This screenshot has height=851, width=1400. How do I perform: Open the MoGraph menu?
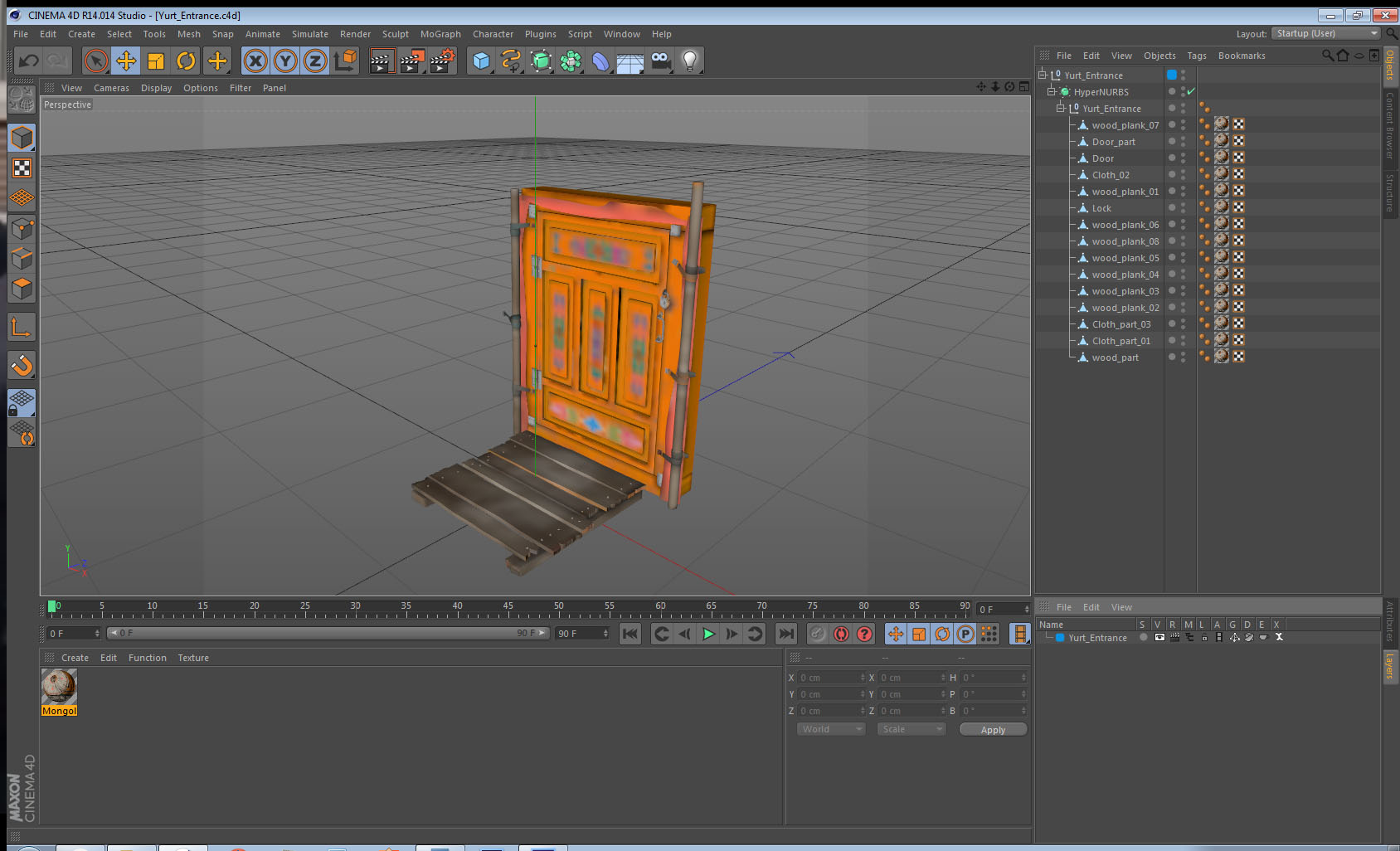coord(440,34)
